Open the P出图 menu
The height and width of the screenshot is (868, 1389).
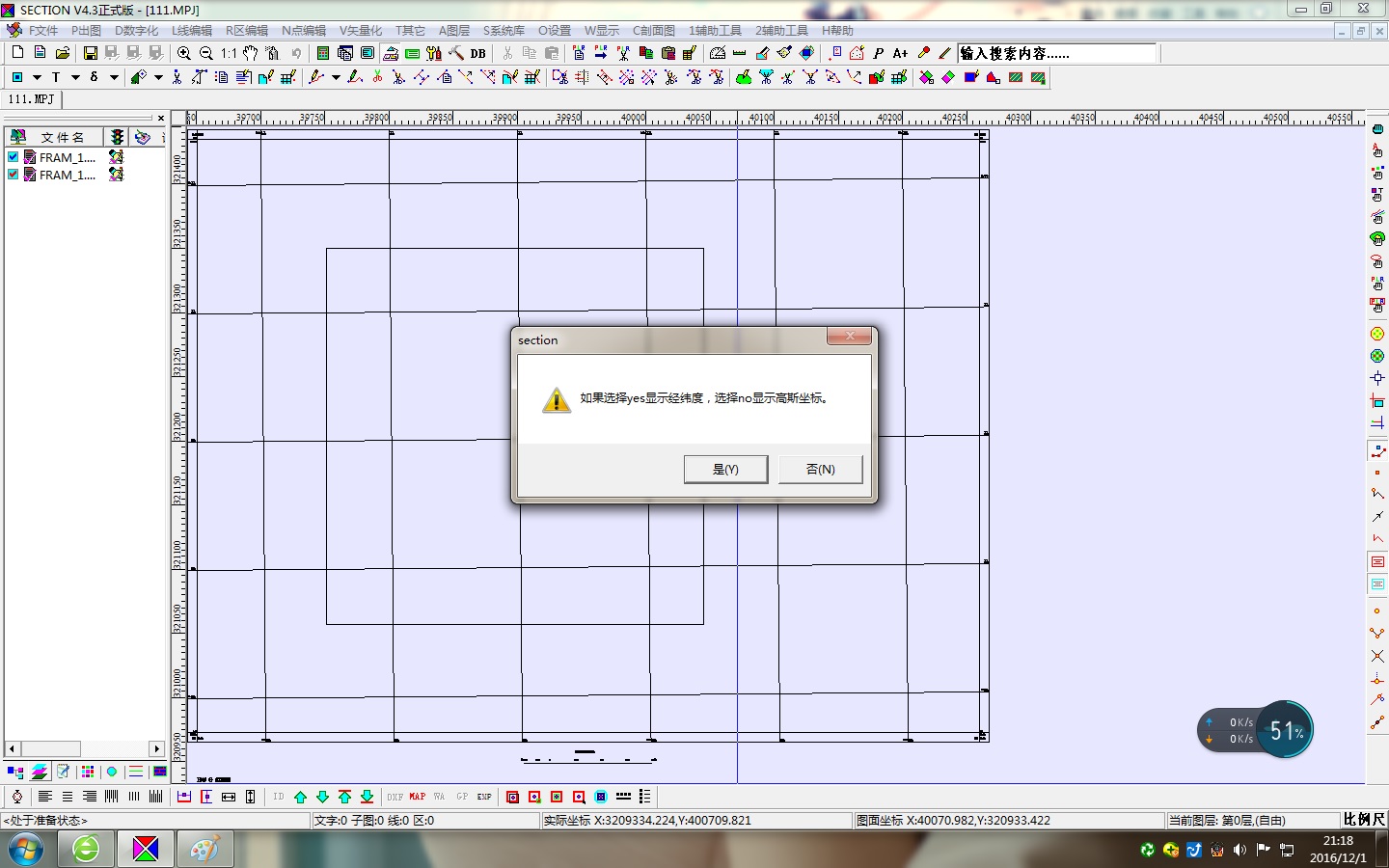pos(86,31)
